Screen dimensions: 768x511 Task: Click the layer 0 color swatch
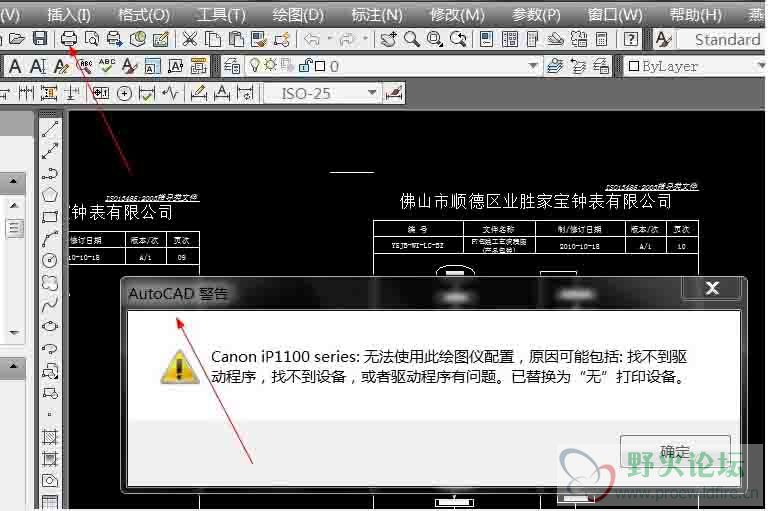coord(320,66)
